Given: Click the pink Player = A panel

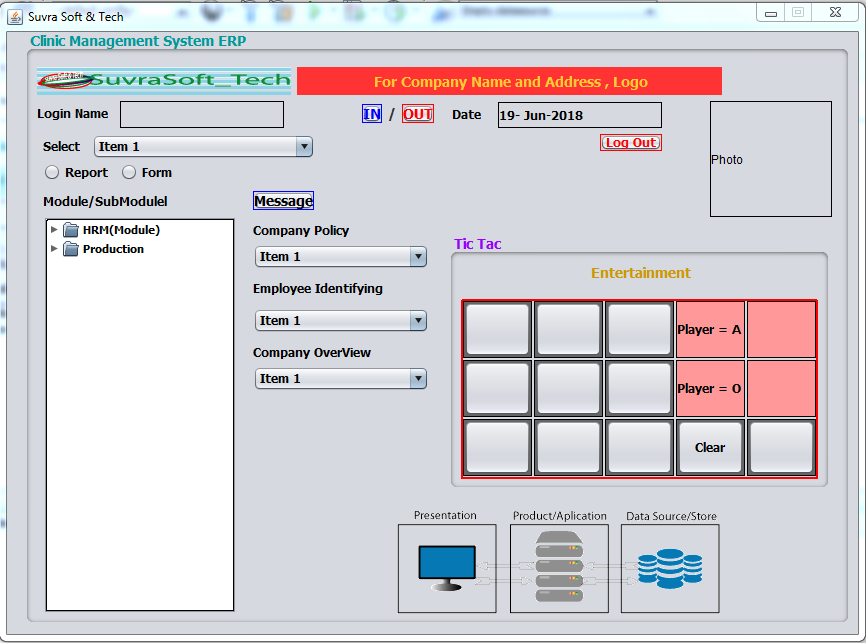Looking at the screenshot, I should click(709, 329).
